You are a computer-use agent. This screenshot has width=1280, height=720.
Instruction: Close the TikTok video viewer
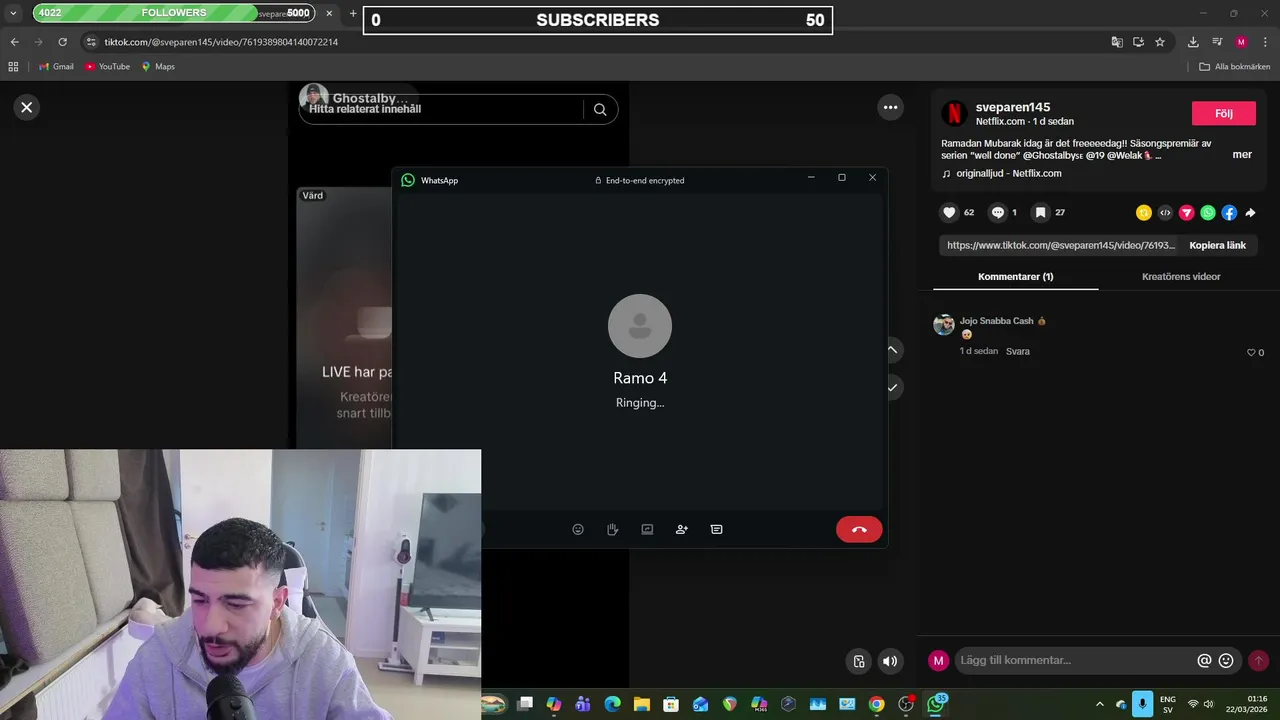[x=27, y=107]
